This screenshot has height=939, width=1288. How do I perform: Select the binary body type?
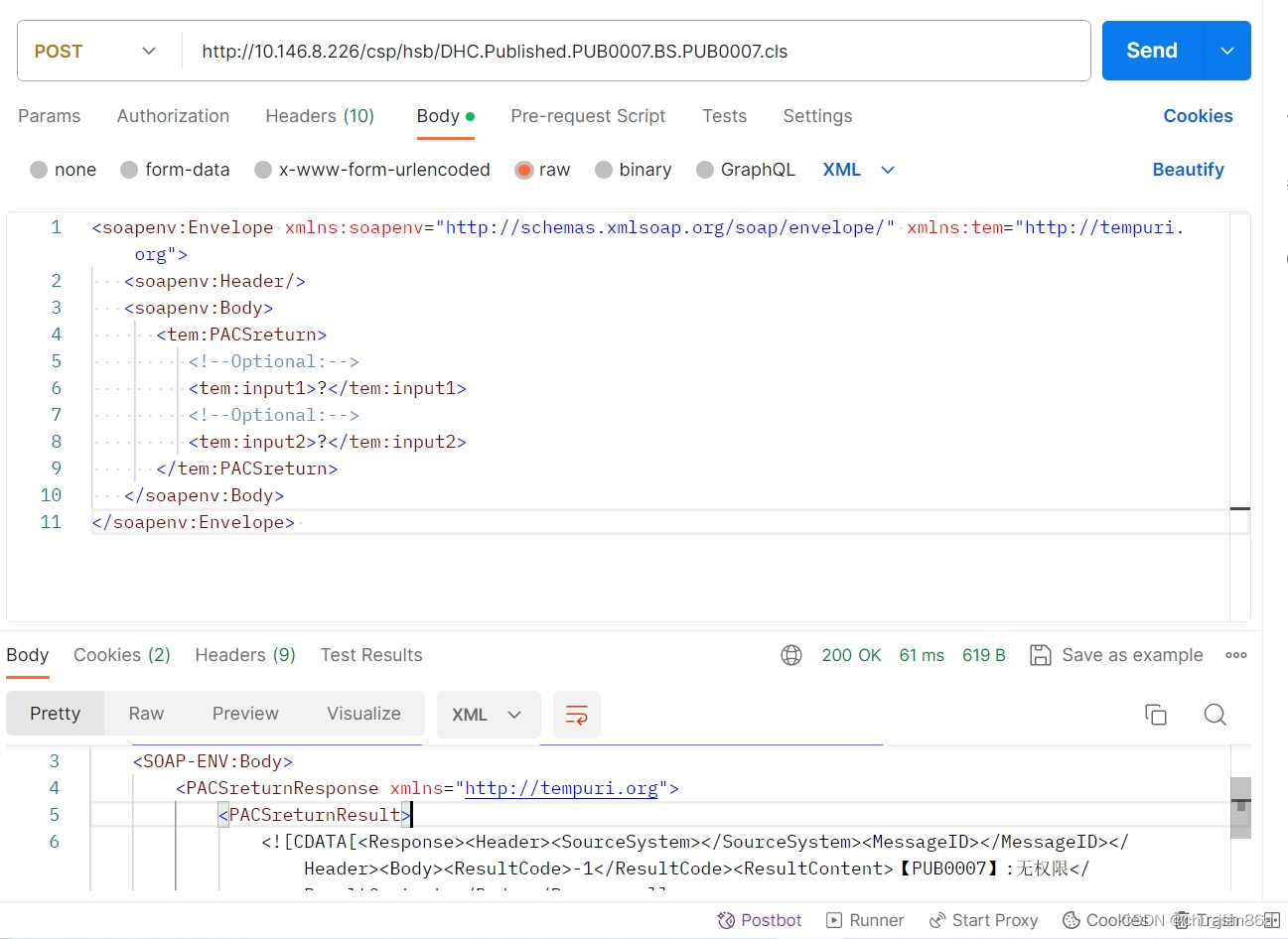[634, 170]
